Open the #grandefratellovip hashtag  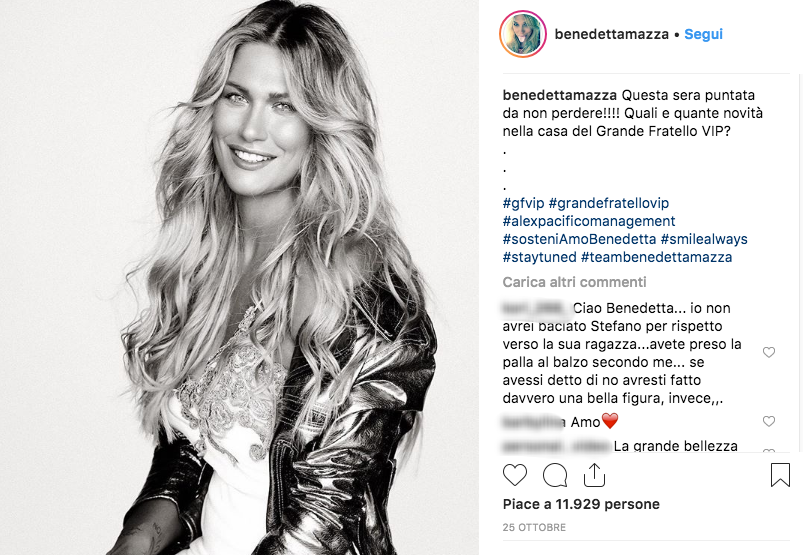pyautogui.click(x=608, y=203)
